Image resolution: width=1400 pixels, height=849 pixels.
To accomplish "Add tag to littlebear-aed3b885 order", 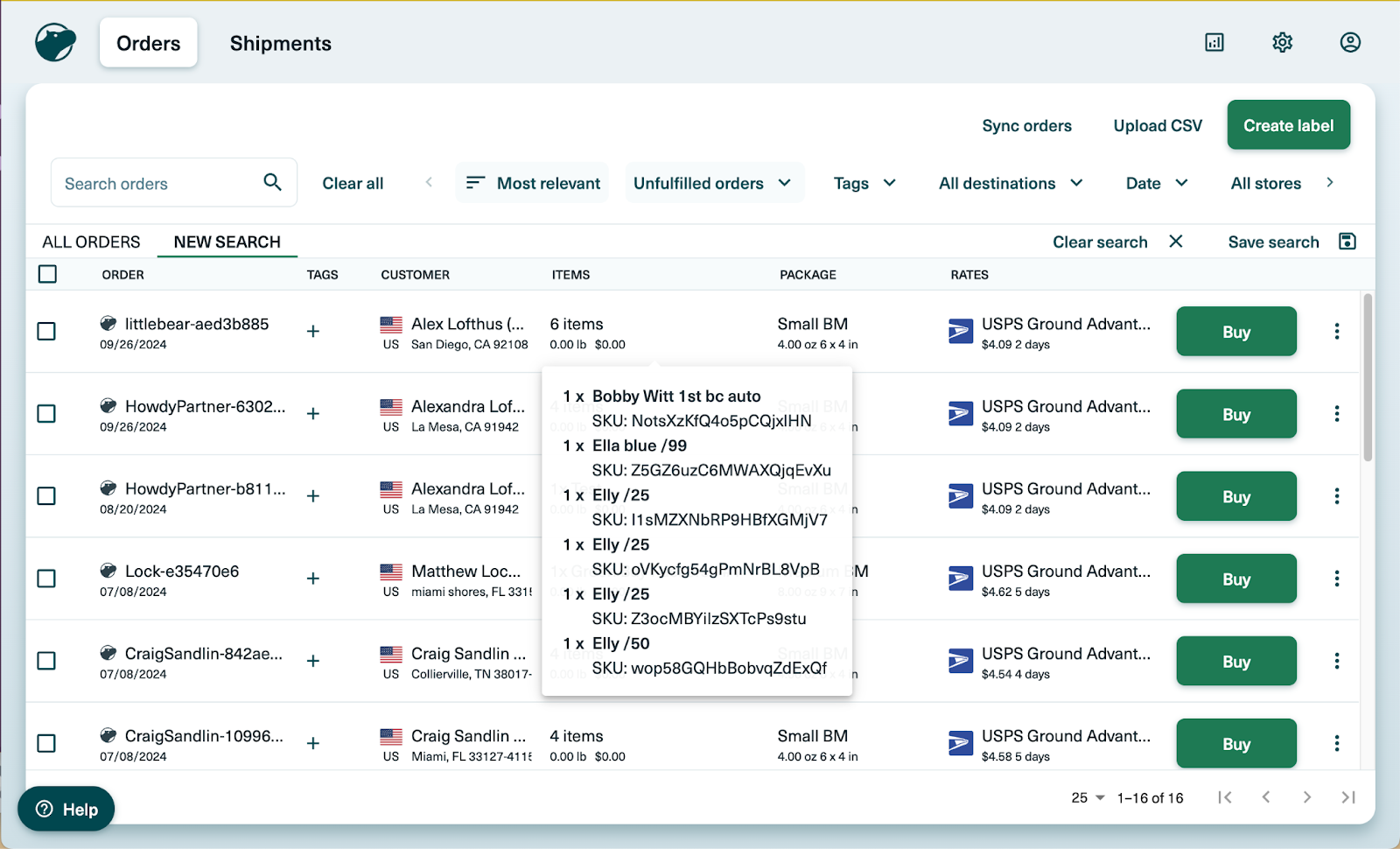I will [x=312, y=332].
